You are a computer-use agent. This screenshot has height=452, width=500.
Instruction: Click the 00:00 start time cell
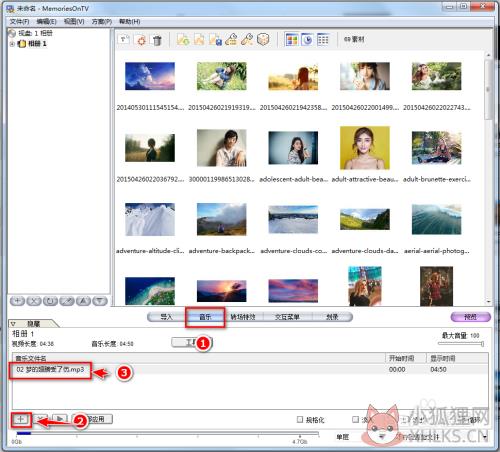point(397,370)
